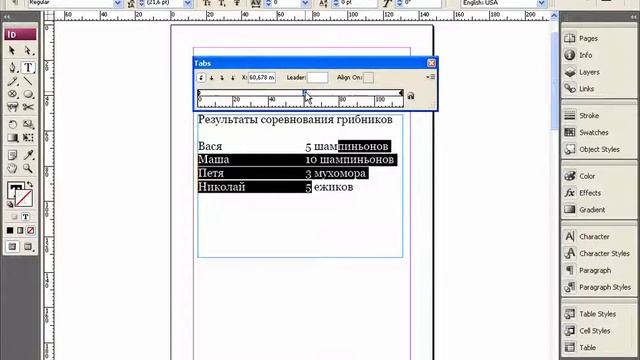Select the Type tool
Screen dimensions: 640x360
(28, 67)
